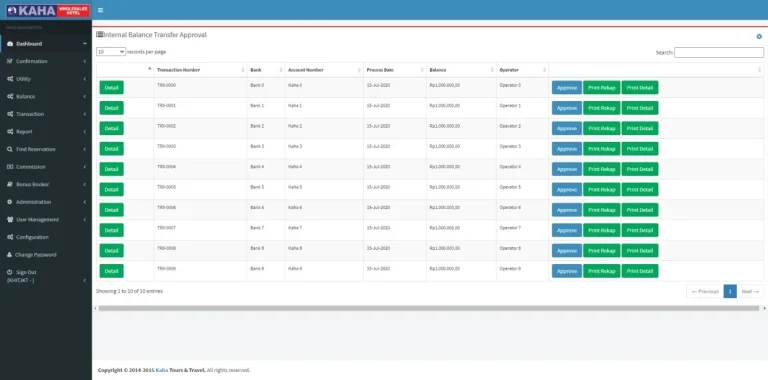768x380 pixels.
Task: Expand the User Management submenu arrow
Action: [85, 219]
